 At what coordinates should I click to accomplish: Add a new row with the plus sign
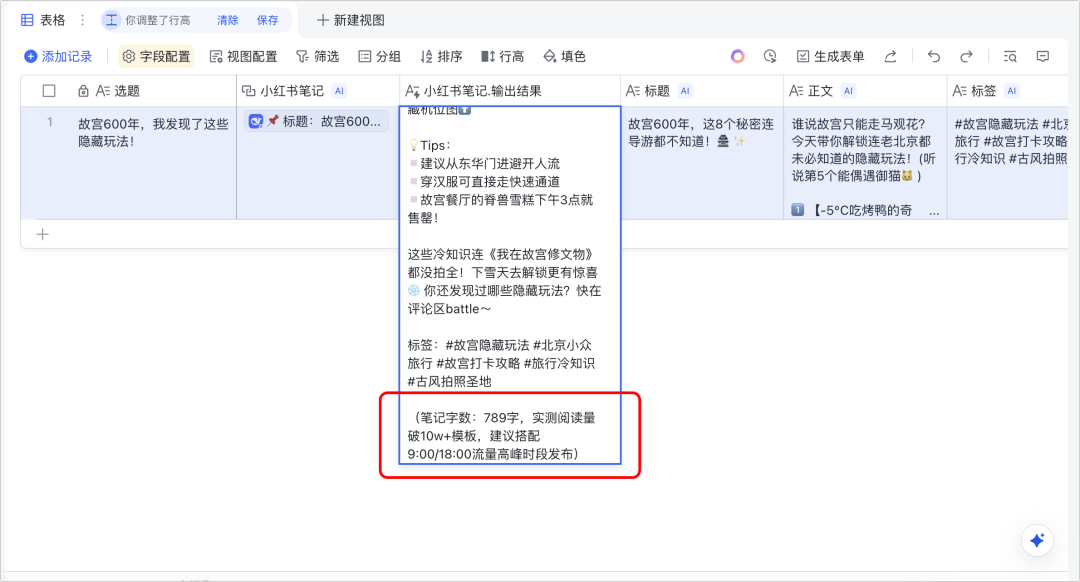(x=43, y=235)
